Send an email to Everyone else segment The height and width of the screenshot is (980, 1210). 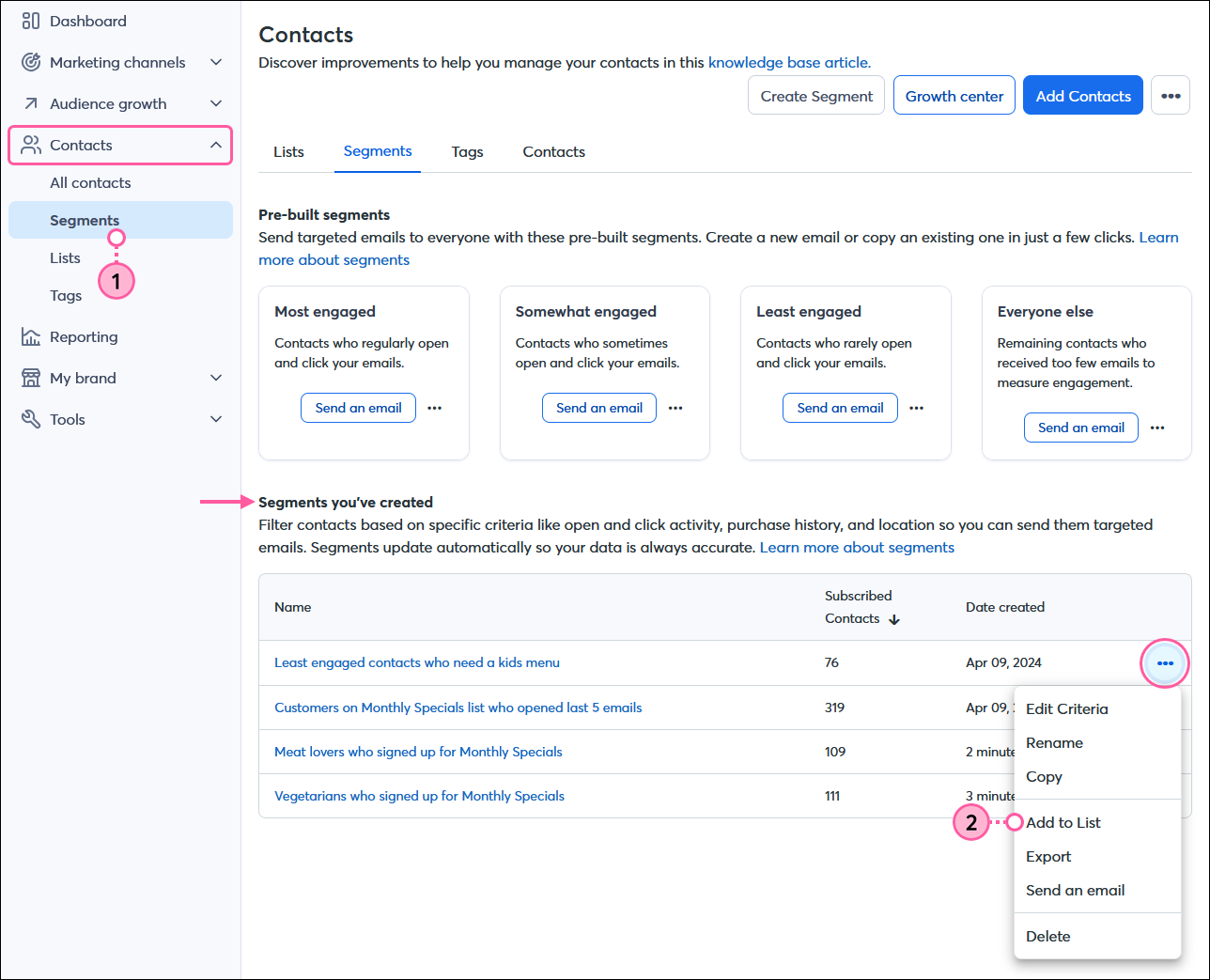(1081, 428)
